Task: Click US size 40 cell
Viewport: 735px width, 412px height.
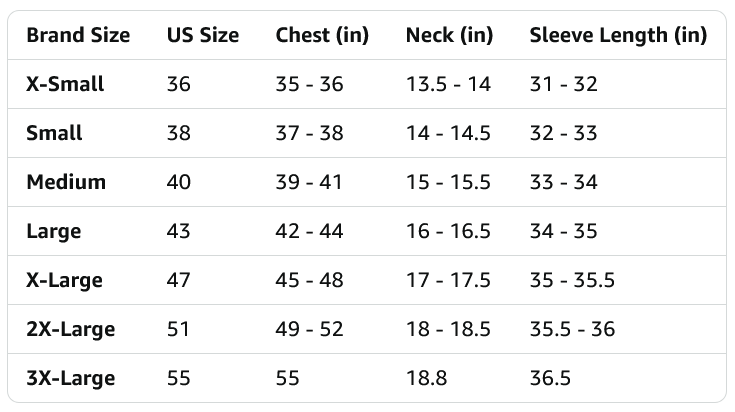Action: click(179, 182)
